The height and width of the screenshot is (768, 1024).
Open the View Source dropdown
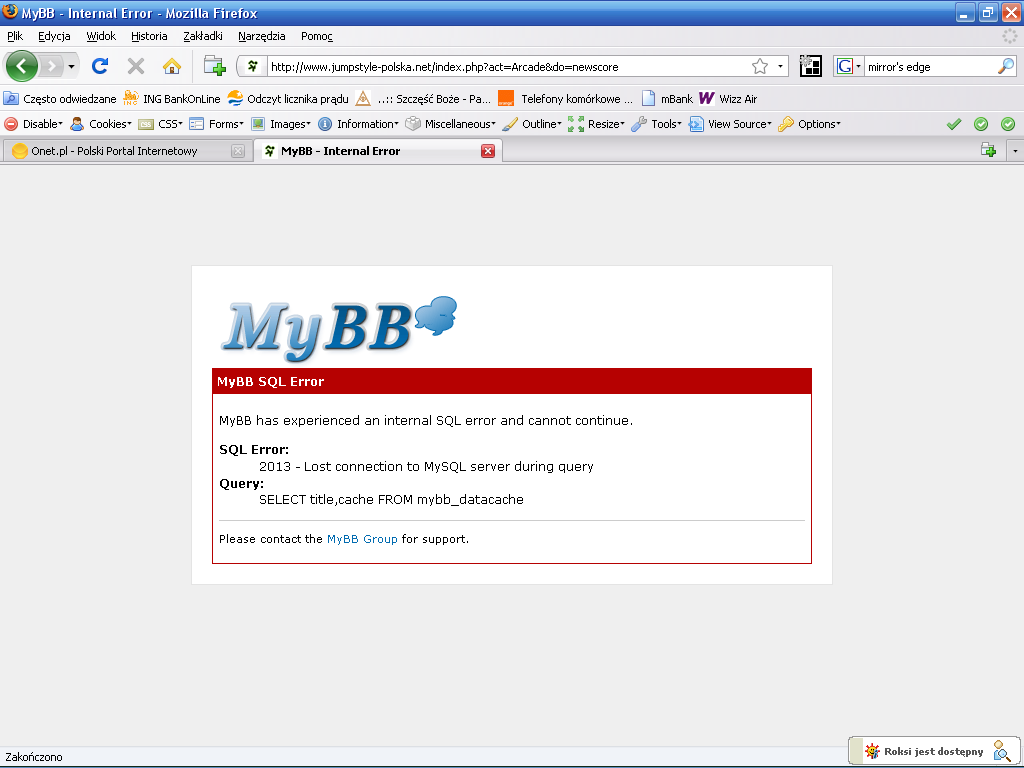(731, 124)
